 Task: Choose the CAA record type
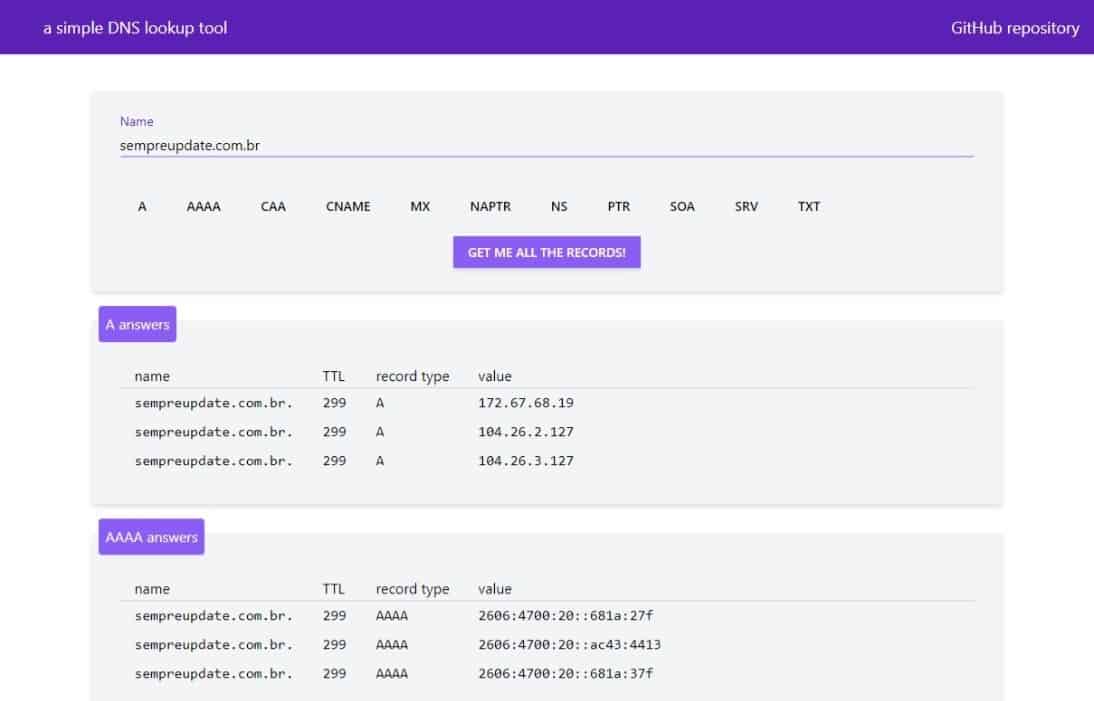click(x=273, y=206)
